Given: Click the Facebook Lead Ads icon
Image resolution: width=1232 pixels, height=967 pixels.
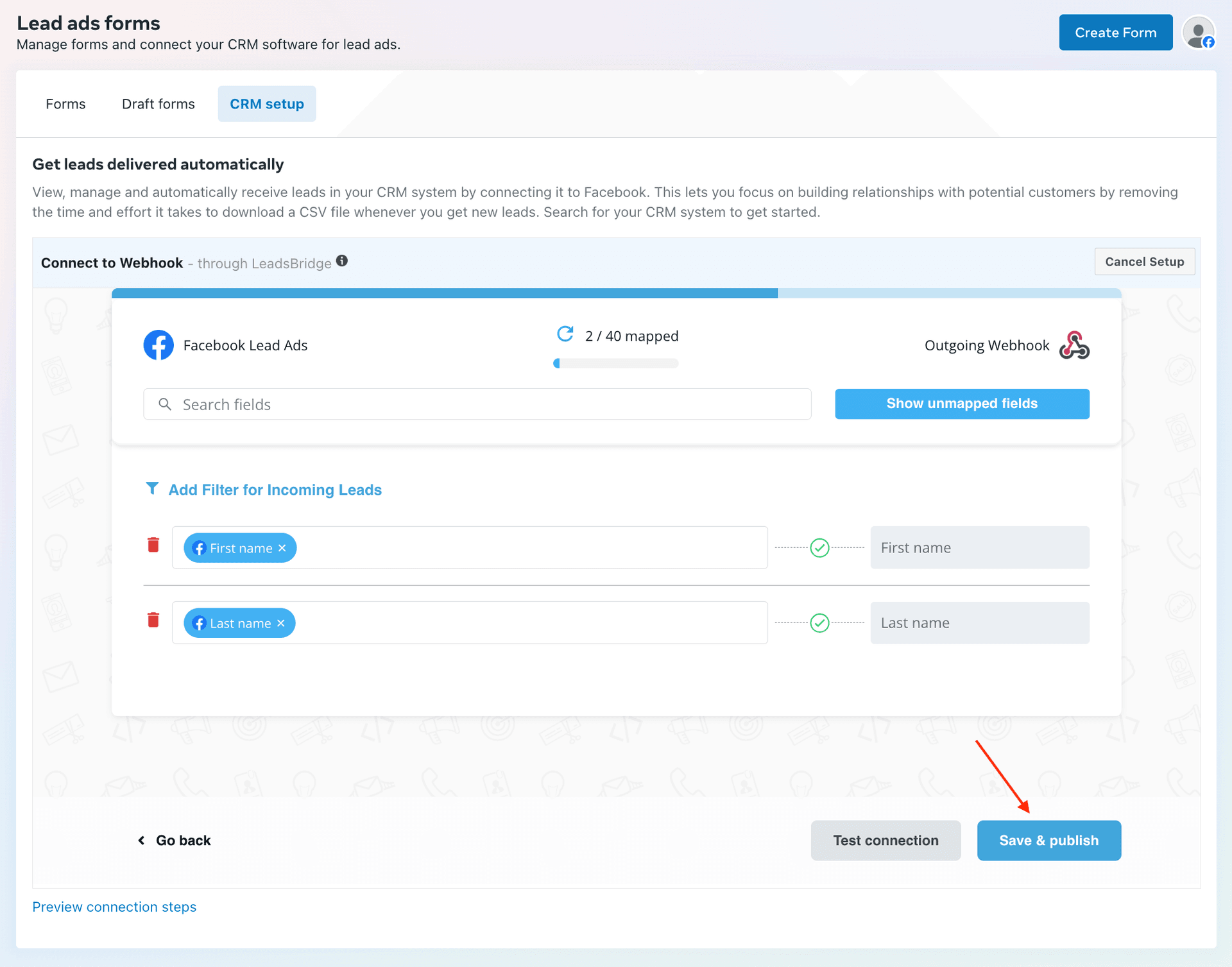Looking at the screenshot, I should [158, 345].
